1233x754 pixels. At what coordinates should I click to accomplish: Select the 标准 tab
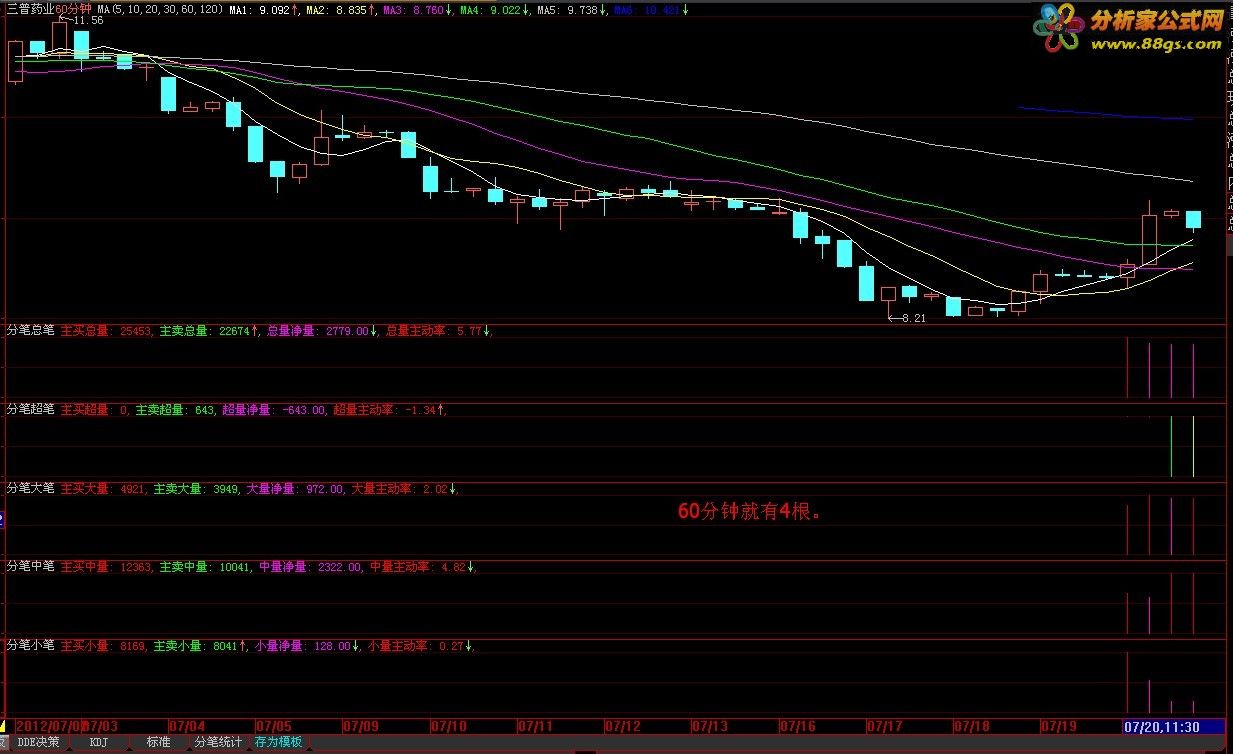tap(158, 743)
